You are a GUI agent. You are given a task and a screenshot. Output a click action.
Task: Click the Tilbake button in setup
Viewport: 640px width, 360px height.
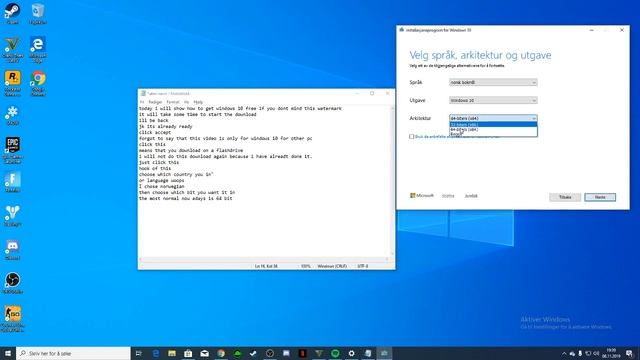pos(565,197)
